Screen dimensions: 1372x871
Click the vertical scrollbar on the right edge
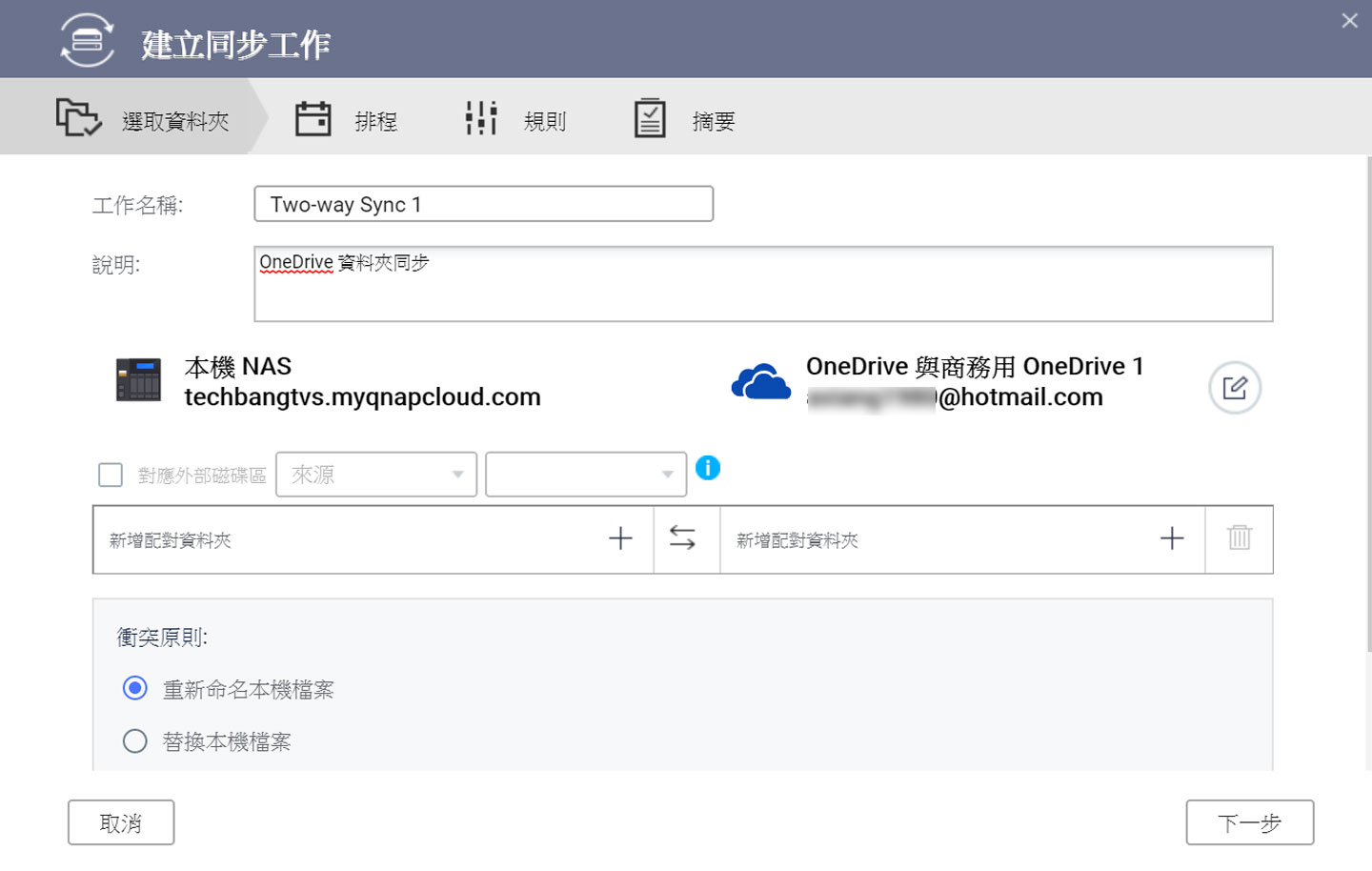[1368, 404]
